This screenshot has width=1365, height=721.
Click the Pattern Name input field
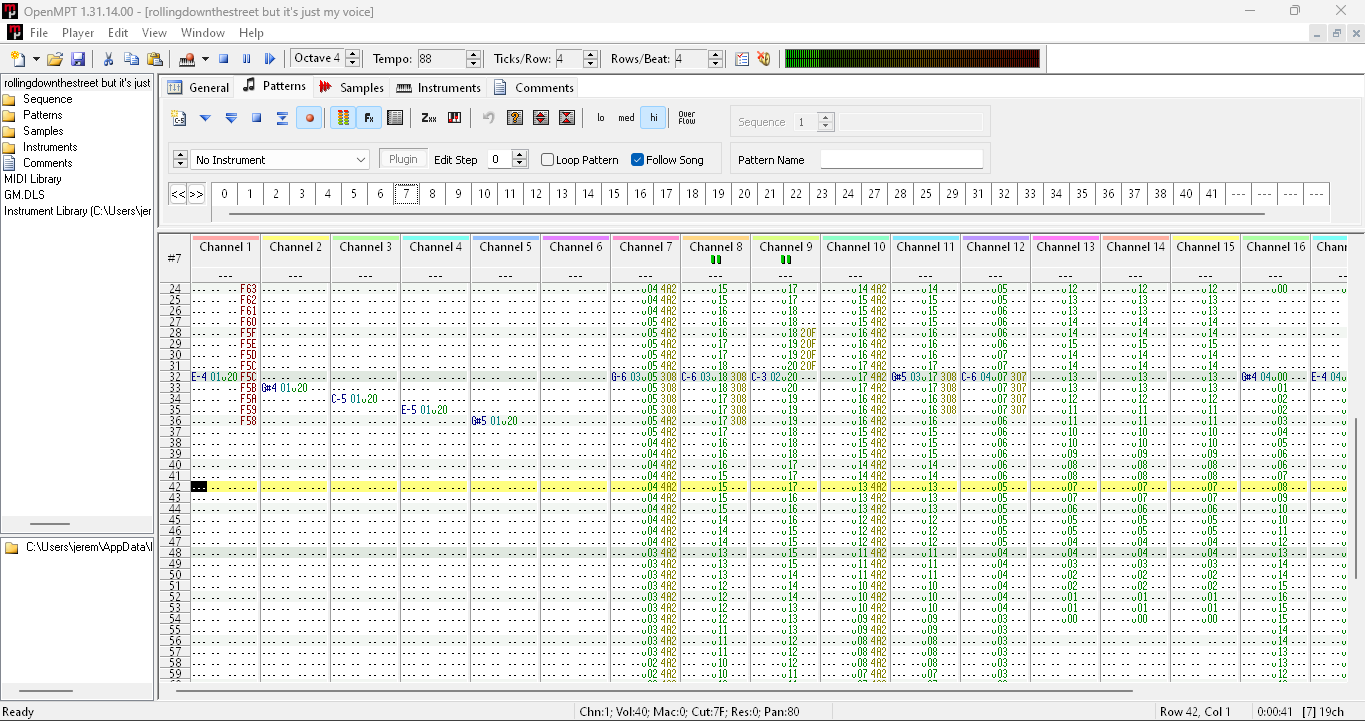pyautogui.click(x=902, y=160)
